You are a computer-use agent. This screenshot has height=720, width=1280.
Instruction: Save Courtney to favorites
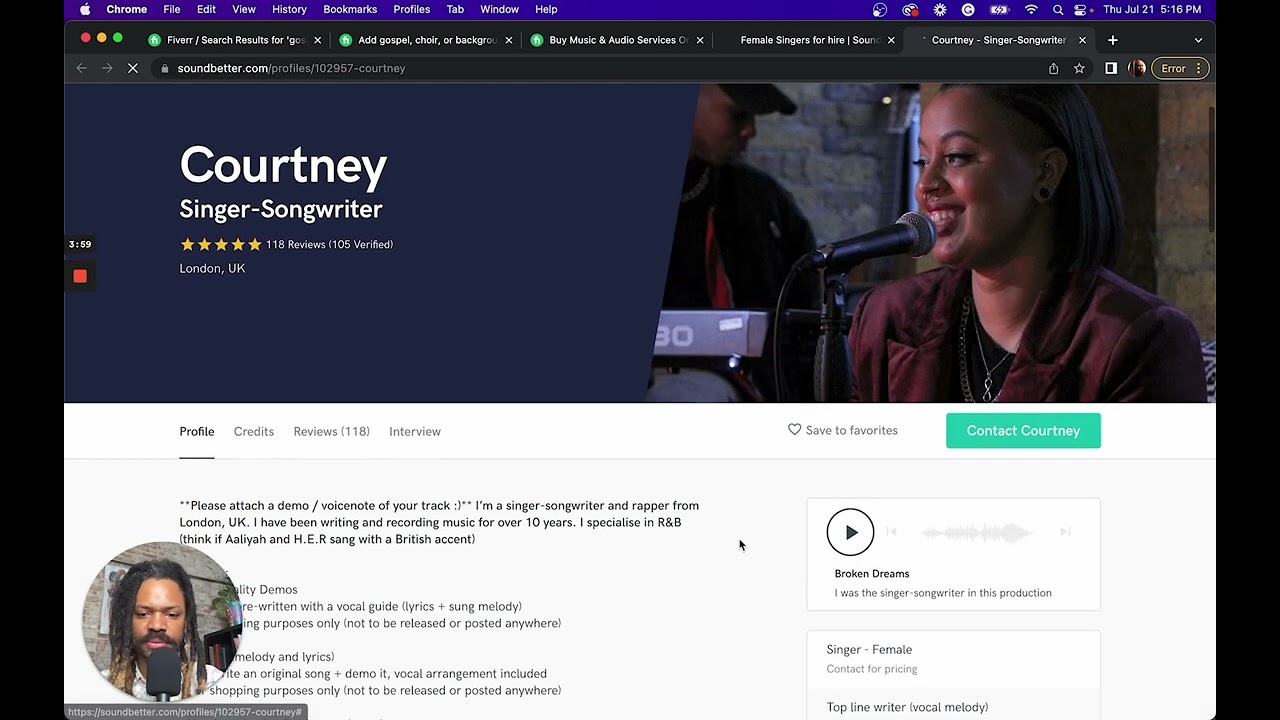tap(843, 430)
